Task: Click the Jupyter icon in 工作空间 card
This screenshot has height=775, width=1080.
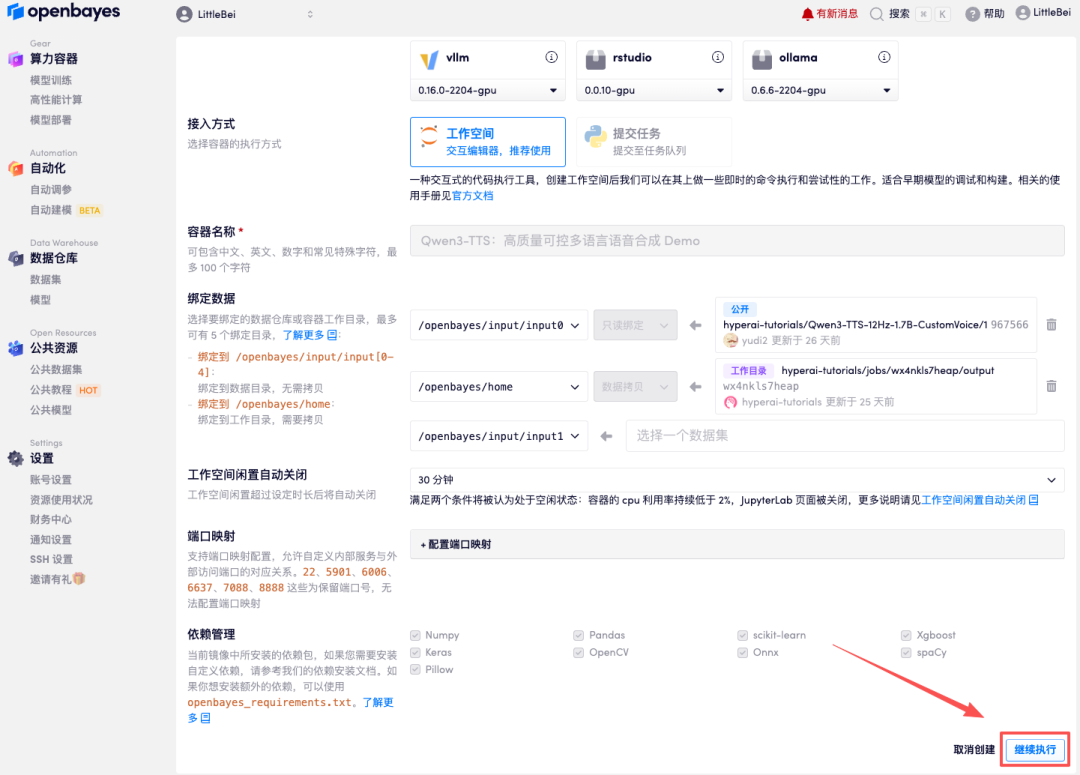Action: pos(428,136)
